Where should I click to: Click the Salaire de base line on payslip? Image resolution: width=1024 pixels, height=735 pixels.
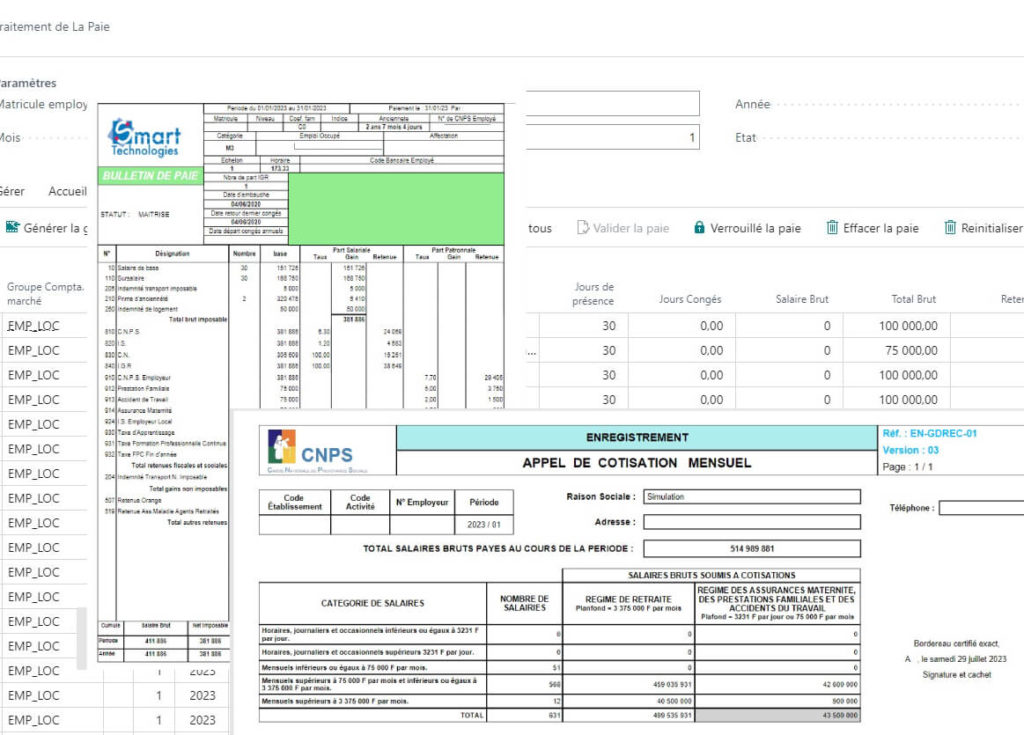(138, 268)
